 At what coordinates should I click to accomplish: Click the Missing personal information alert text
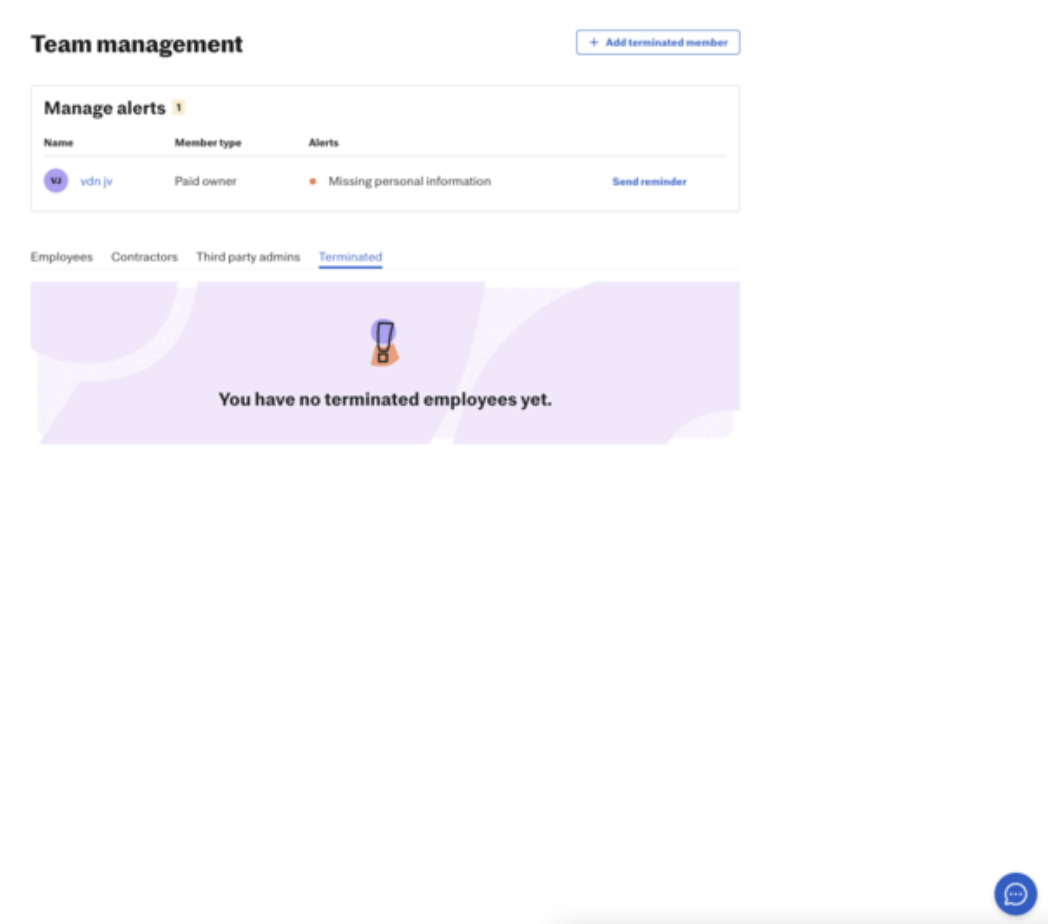pos(409,182)
